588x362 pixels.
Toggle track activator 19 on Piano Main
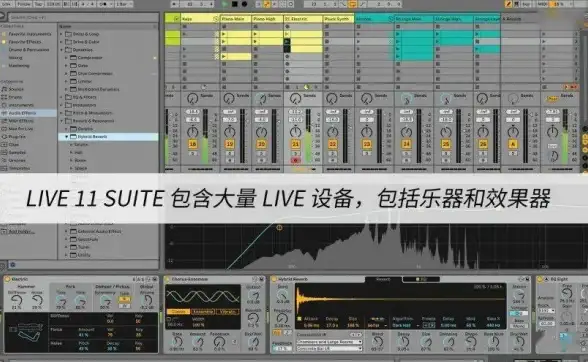[230, 144]
